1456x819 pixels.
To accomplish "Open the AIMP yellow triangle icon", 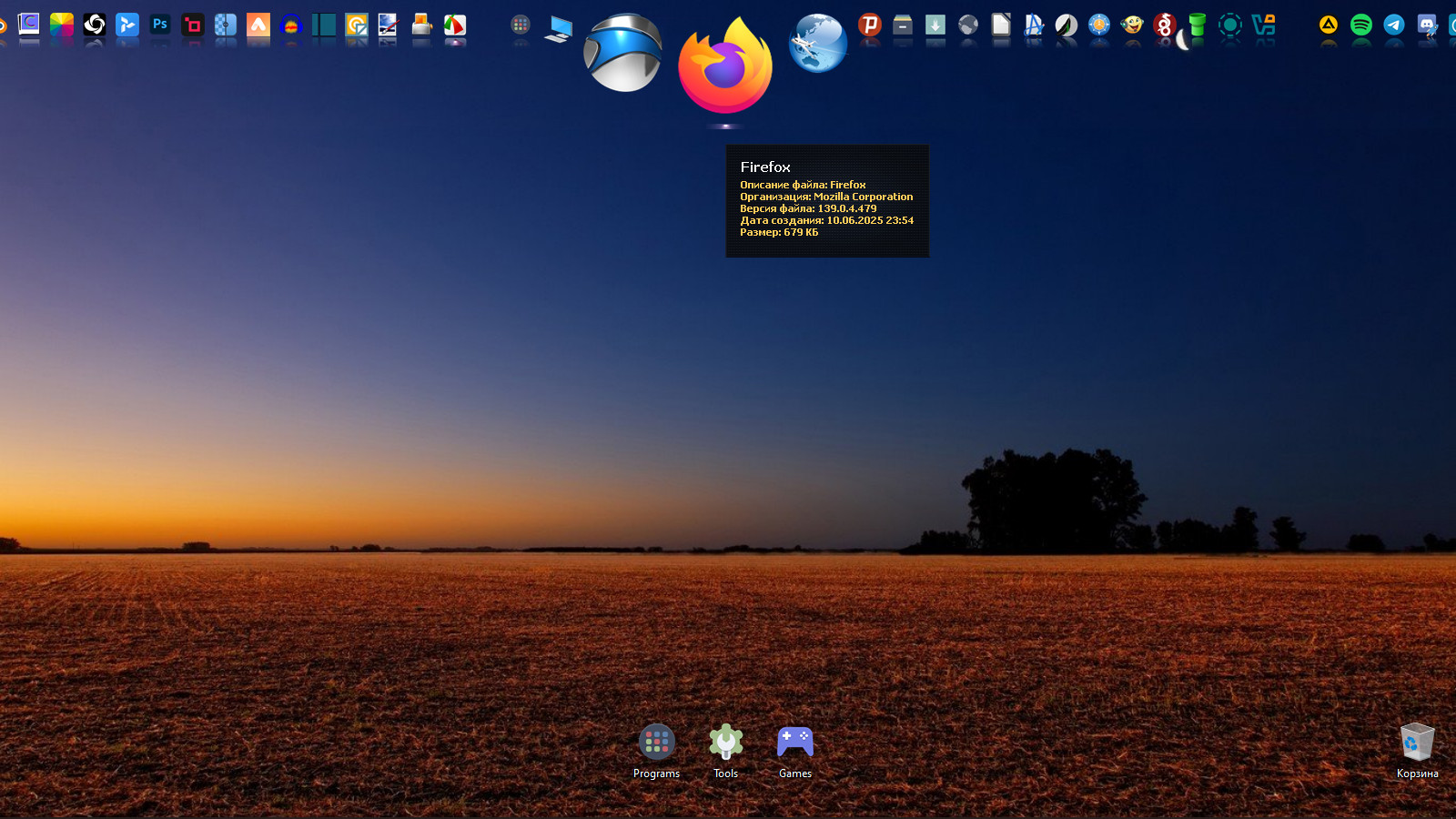I will tap(1329, 25).
